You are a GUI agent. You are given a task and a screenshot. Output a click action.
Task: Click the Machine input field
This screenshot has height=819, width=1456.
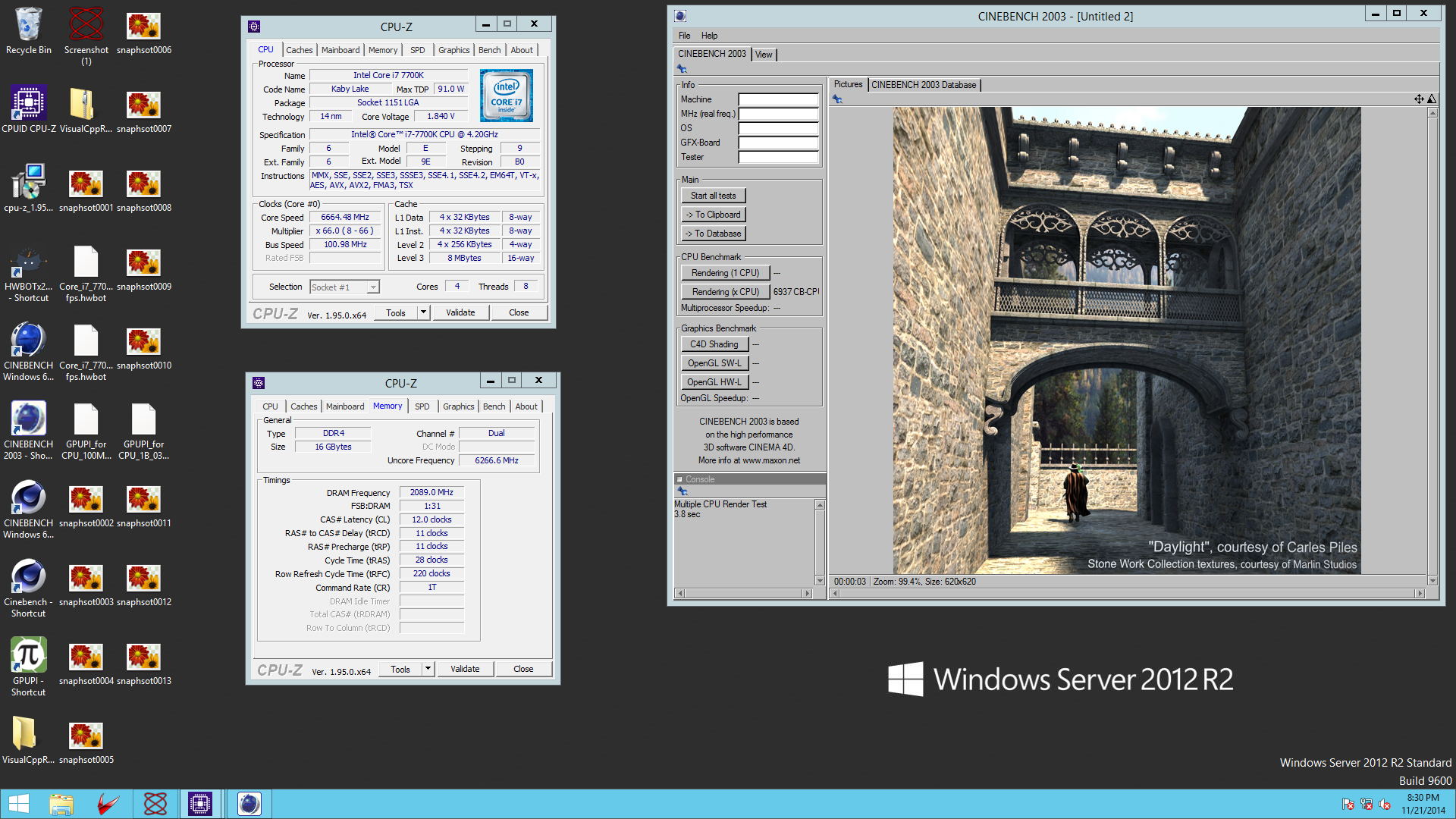click(779, 99)
